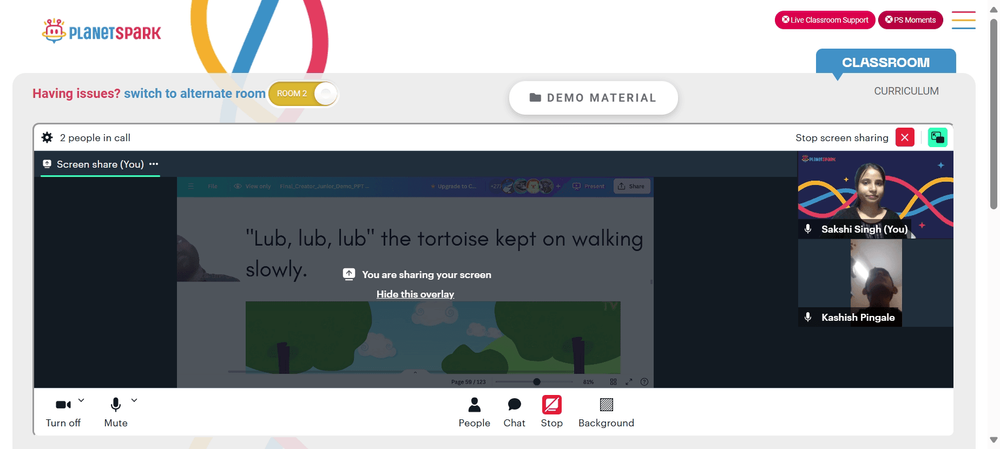This screenshot has height=449, width=1000.
Task: Click 'Stop screen sharing' label
Action: [x=842, y=138]
